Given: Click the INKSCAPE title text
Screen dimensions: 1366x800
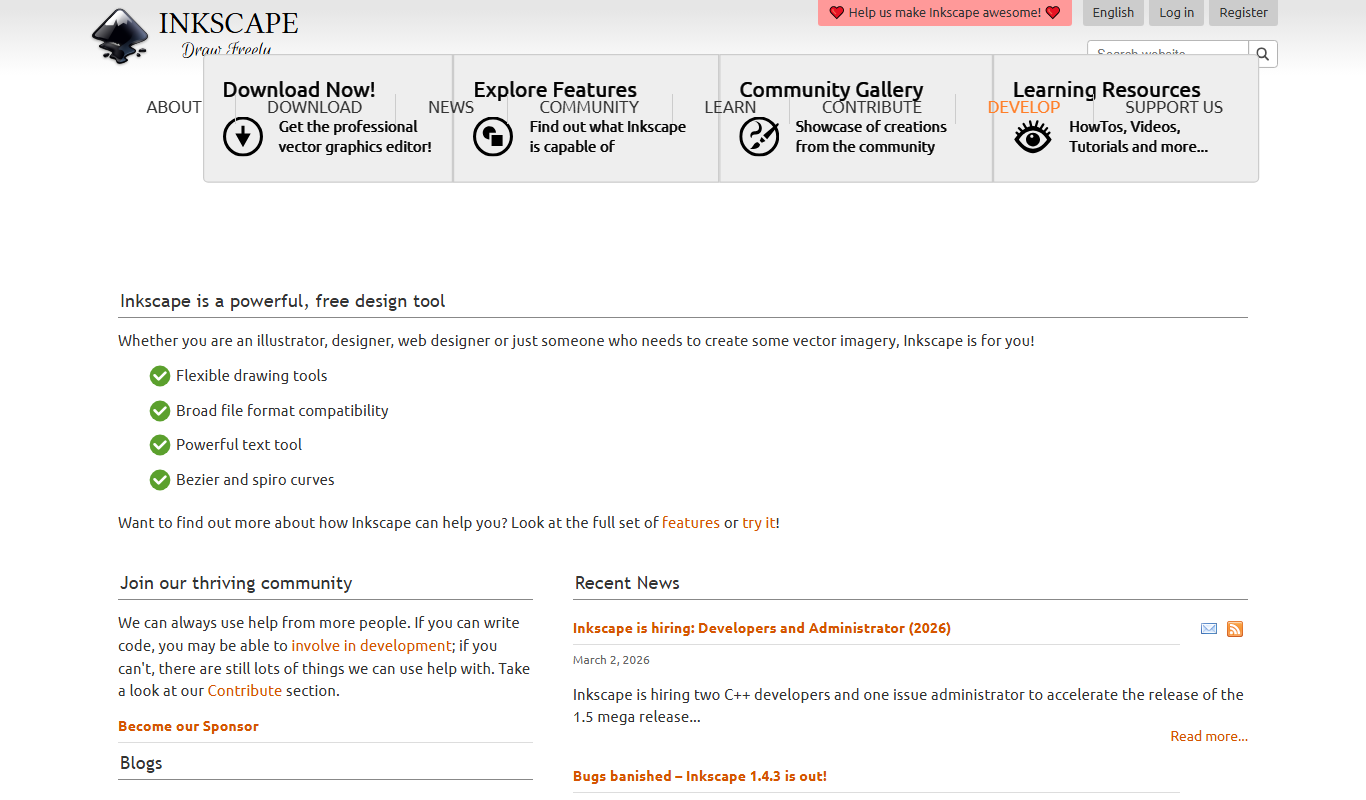Looking at the screenshot, I should (228, 23).
